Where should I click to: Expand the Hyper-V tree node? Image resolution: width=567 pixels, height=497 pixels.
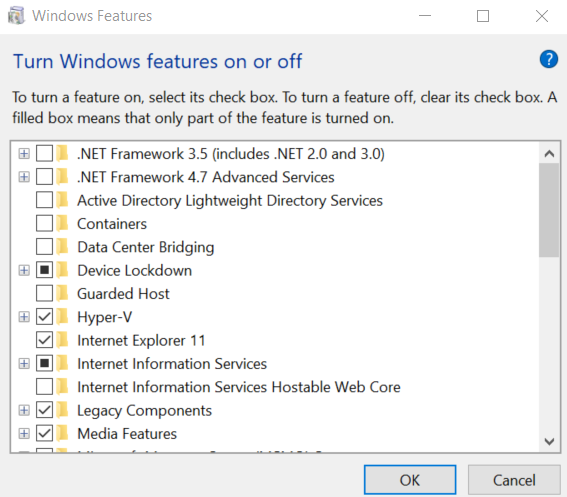(24, 317)
